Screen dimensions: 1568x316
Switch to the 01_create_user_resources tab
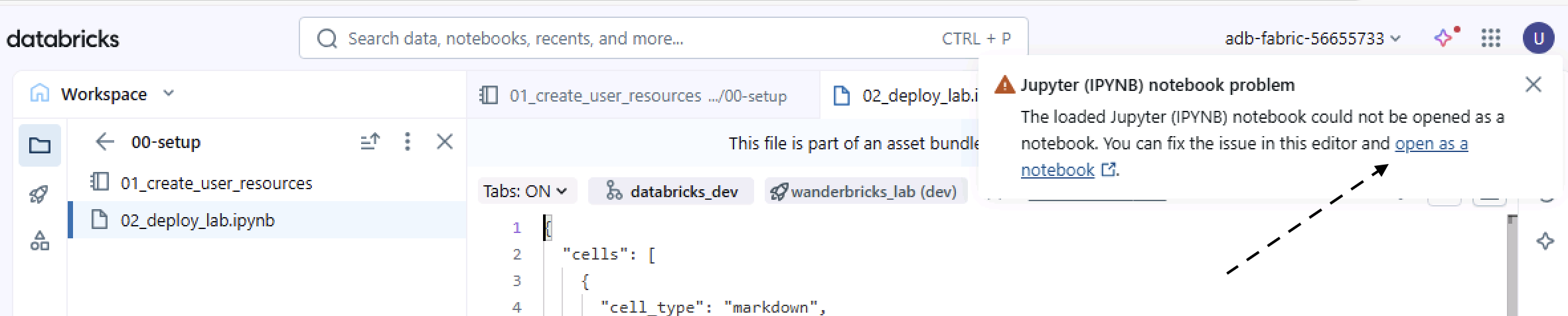(x=643, y=95)
